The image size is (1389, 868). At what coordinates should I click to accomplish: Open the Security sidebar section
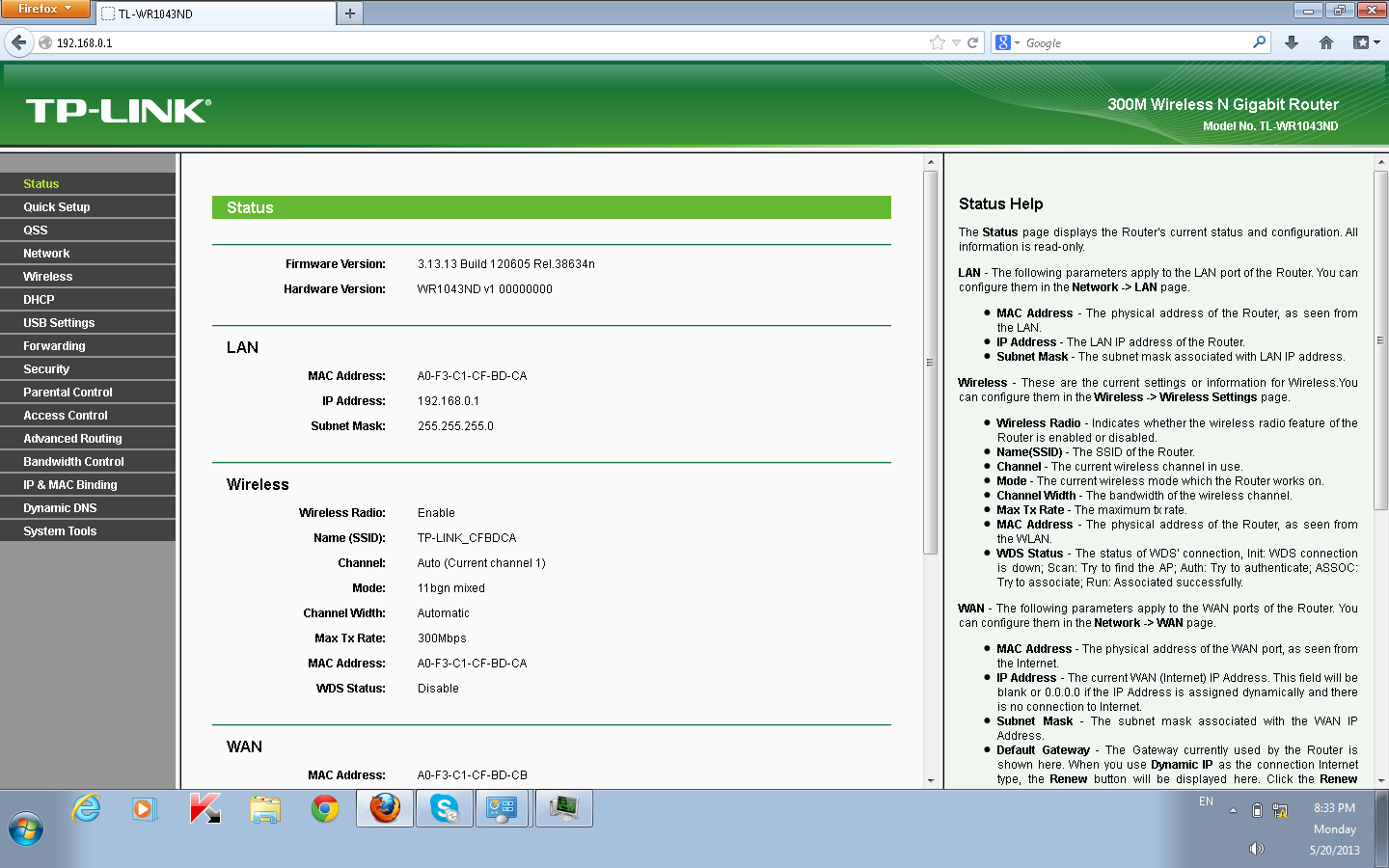(88, 368)
